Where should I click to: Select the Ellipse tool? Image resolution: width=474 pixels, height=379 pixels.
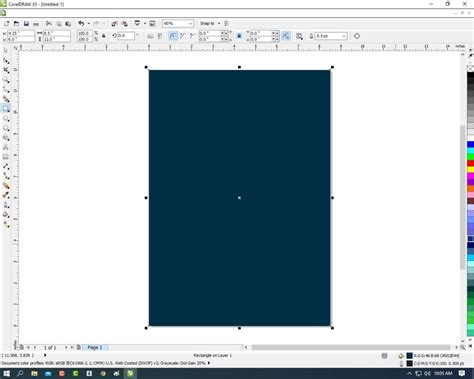(x=6, y=118)
